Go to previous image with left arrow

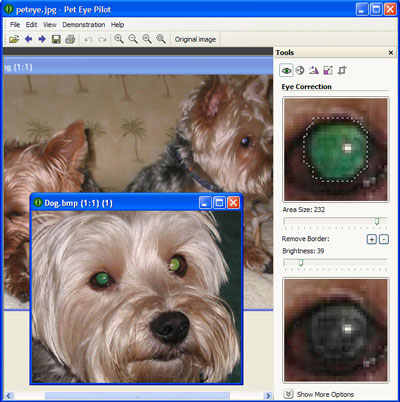coord(28,39)
